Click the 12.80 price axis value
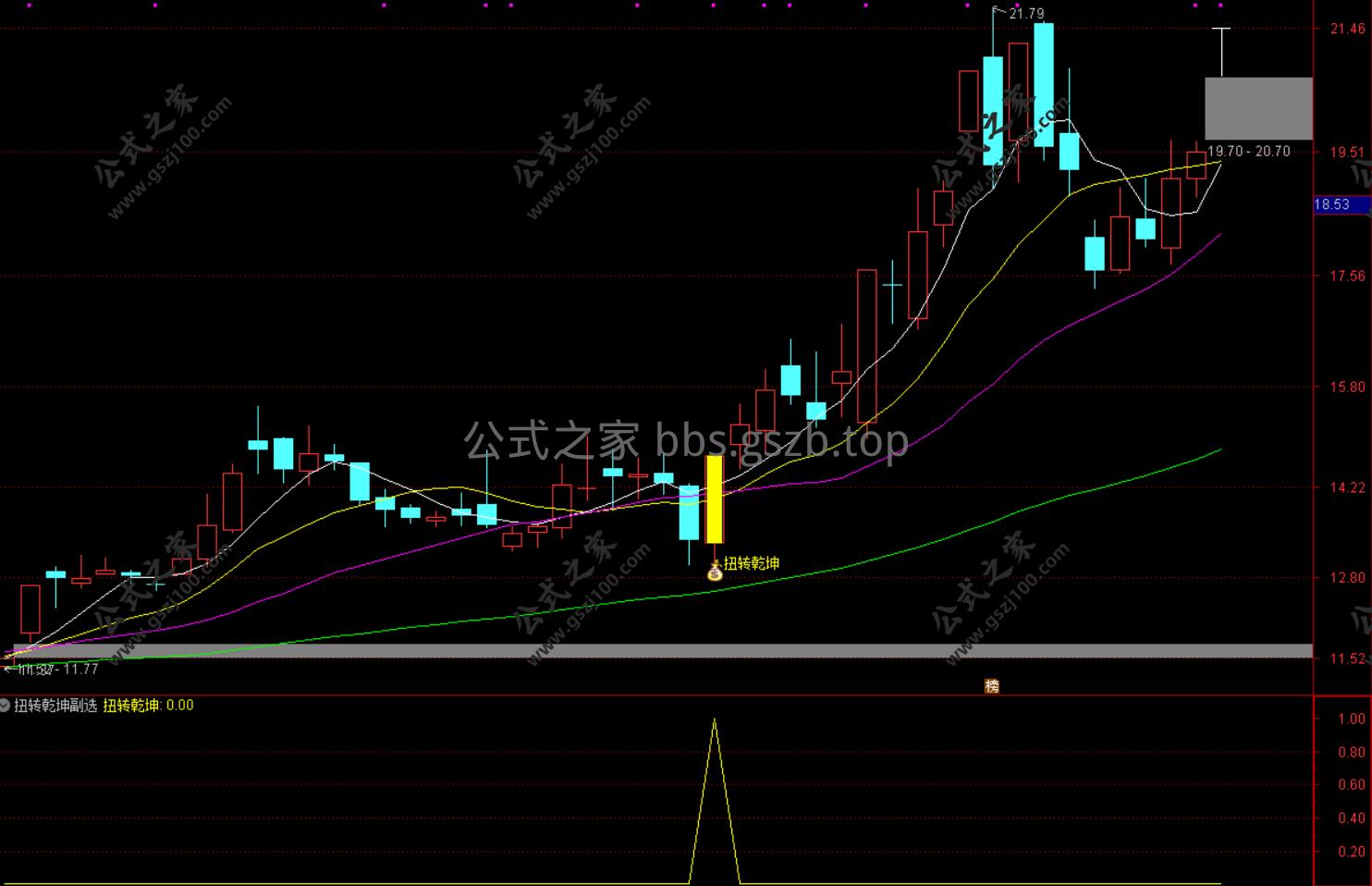Viewport: 1372px width, 886px height. click(1347, 578)
